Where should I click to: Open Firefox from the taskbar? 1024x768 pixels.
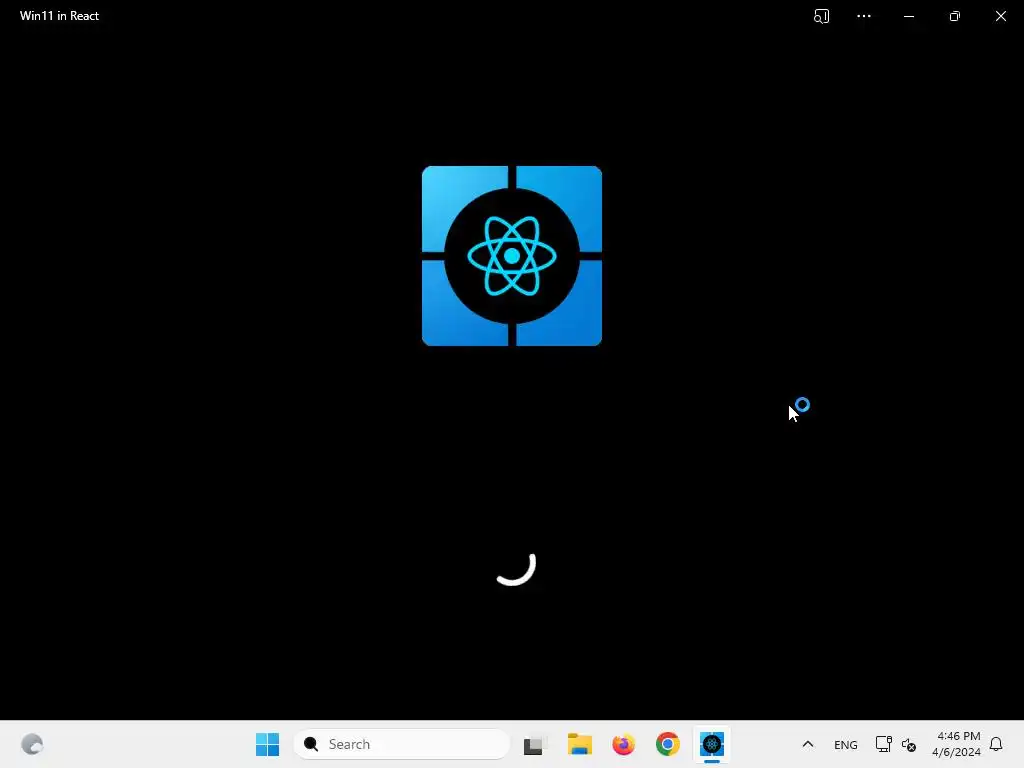(624, 744)
